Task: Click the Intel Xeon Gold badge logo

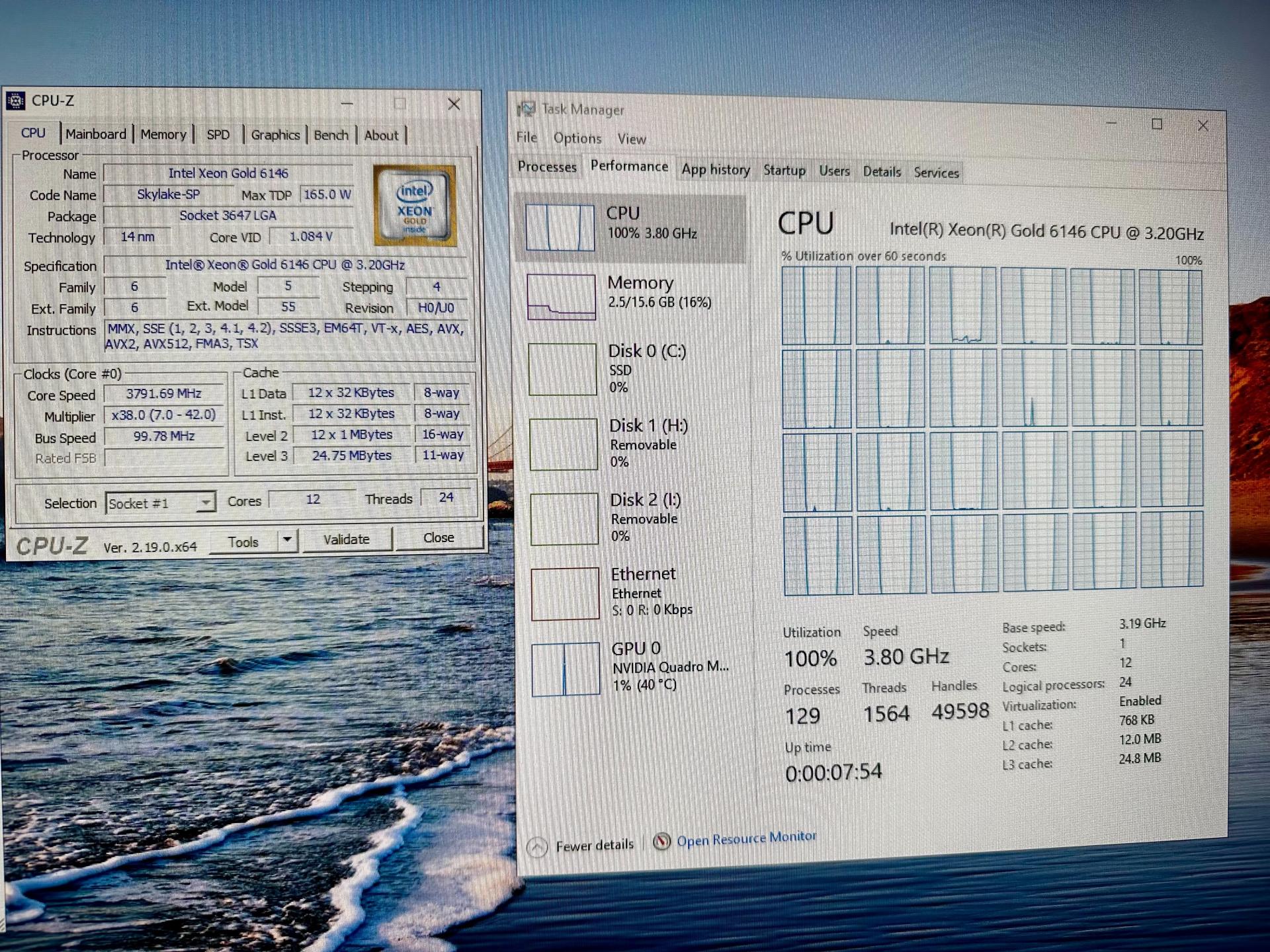Action: coord(413,205)
